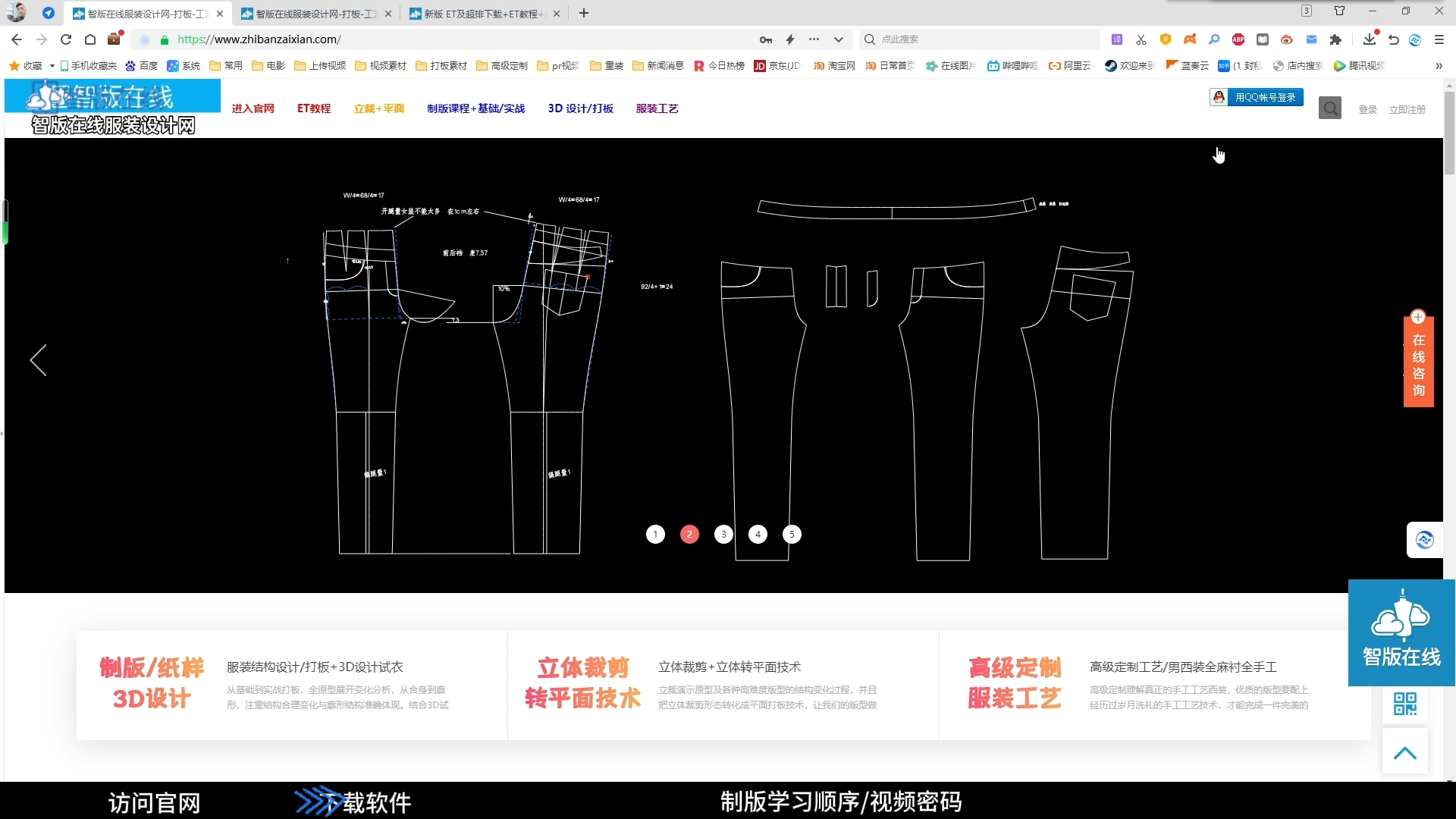The height and width of the screenshot is (819, 1456).
Task: Open the downloads arrow icon
Action: [1370, 39]
